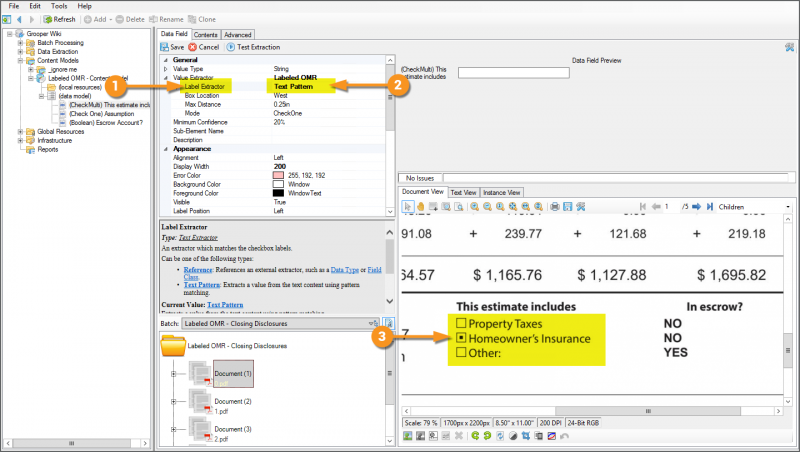
Task: Switch to the Text View tab
Action: pyautogui.click(x=463, y=192)
